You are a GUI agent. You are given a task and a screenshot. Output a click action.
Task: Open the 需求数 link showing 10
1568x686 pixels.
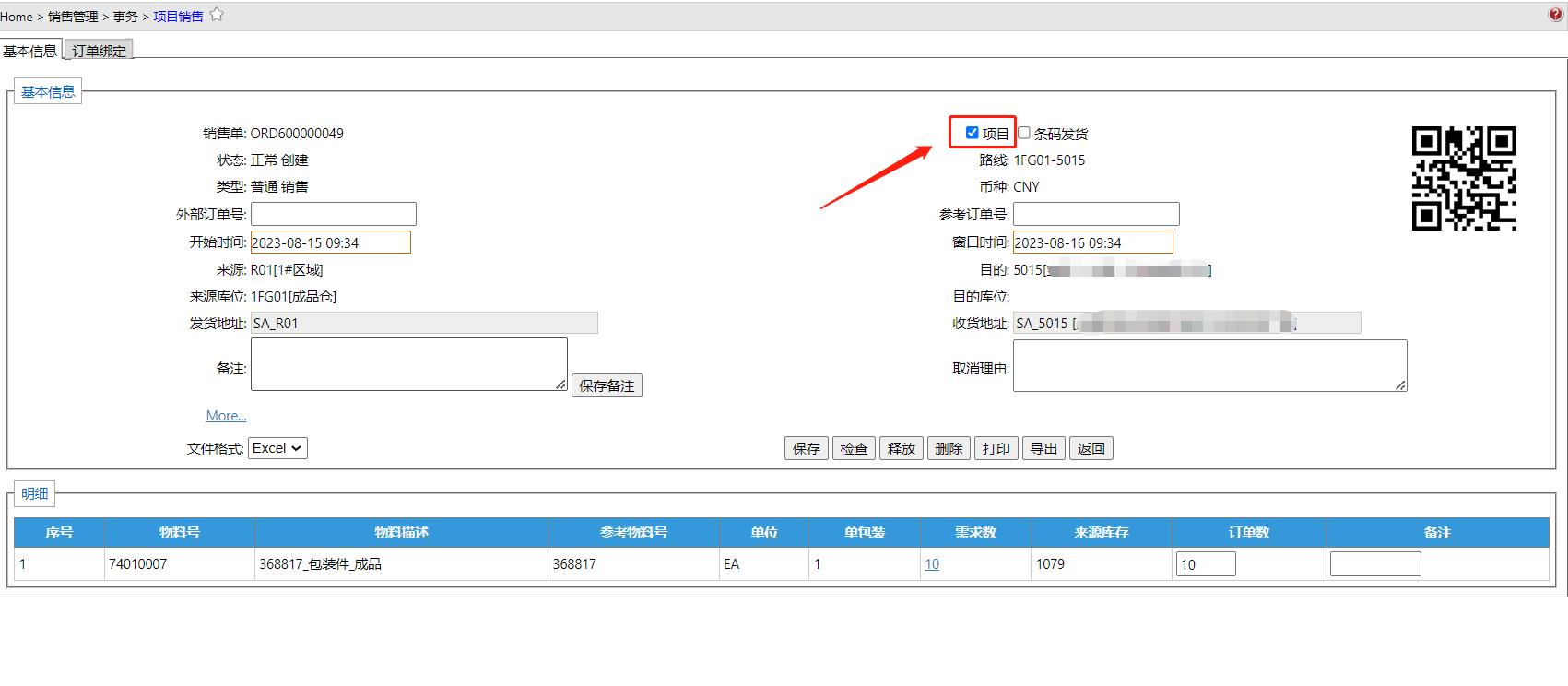coord(932,564)
